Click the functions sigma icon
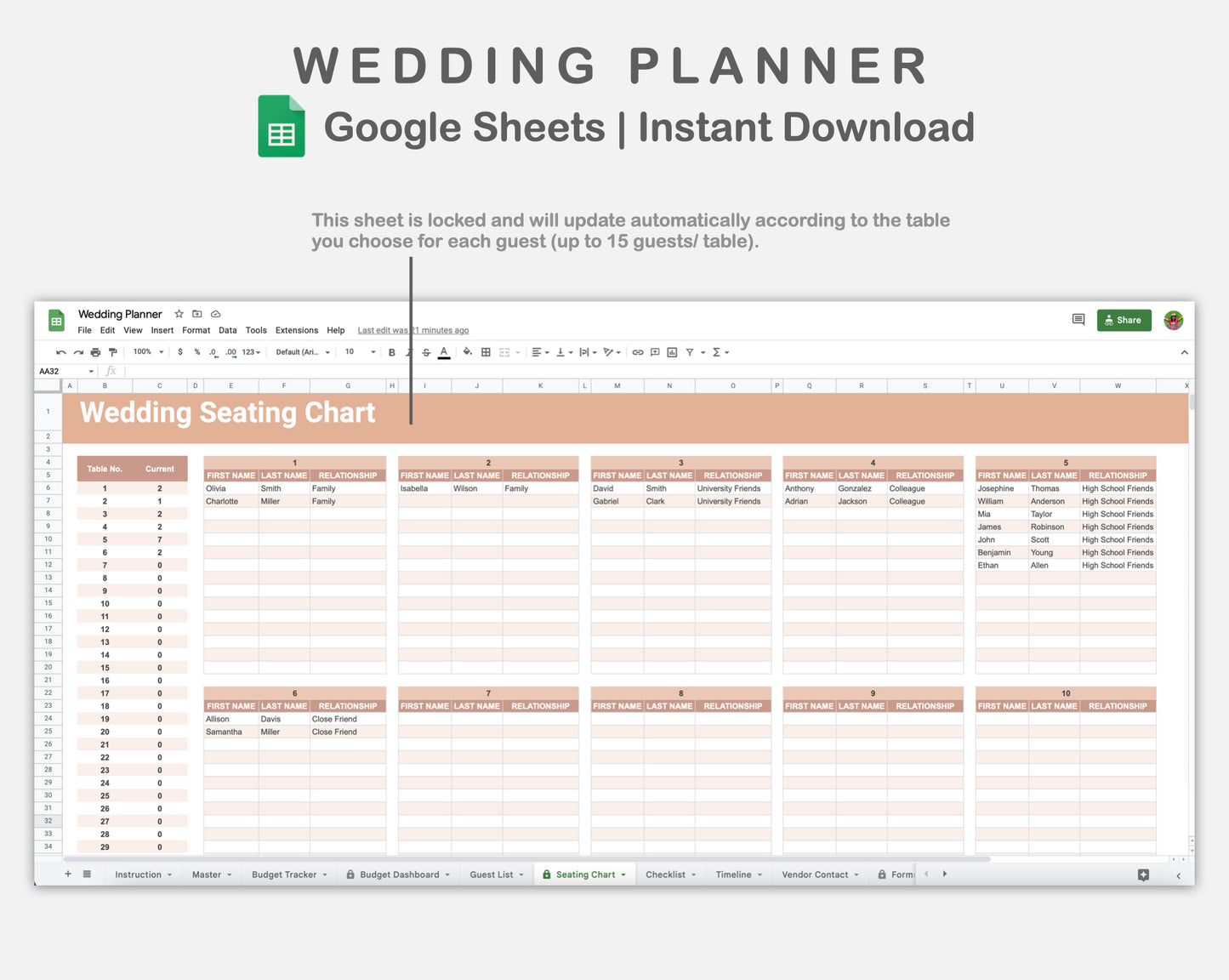The image size is (1229, 980). [x=717, y=351]
